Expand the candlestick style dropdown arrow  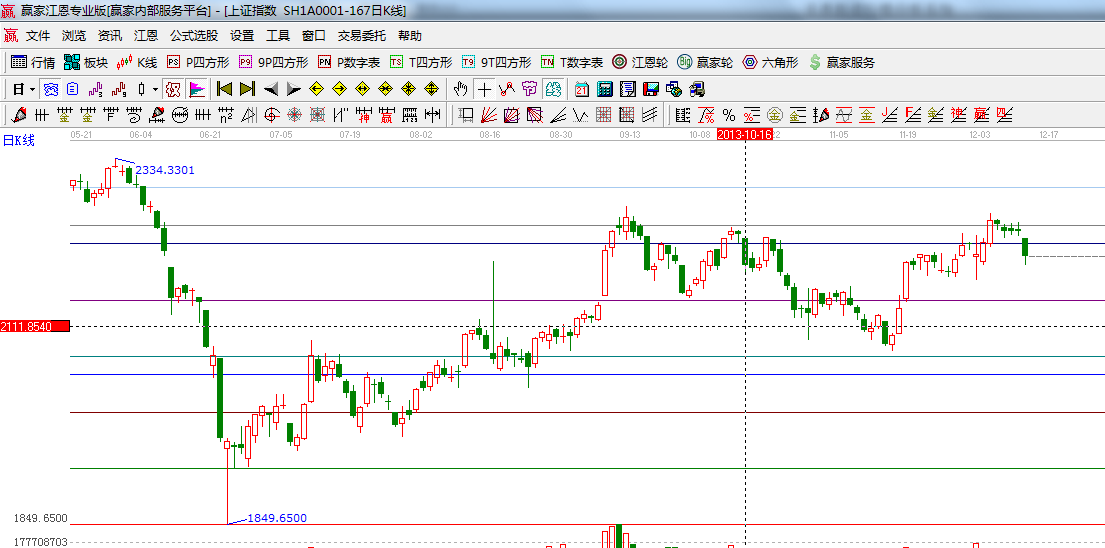pos(155,89)
